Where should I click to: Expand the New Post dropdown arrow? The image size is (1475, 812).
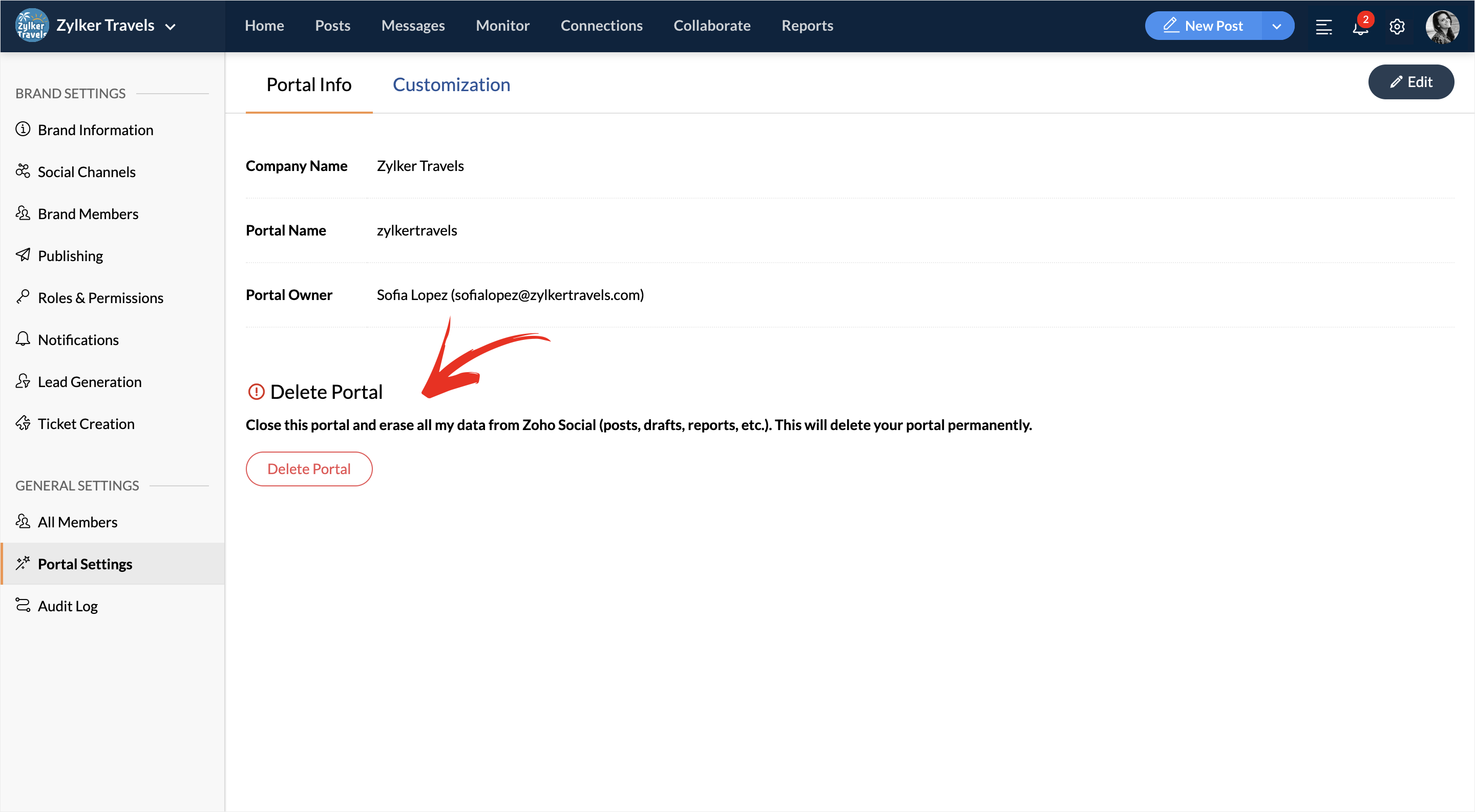[1276, 26]
